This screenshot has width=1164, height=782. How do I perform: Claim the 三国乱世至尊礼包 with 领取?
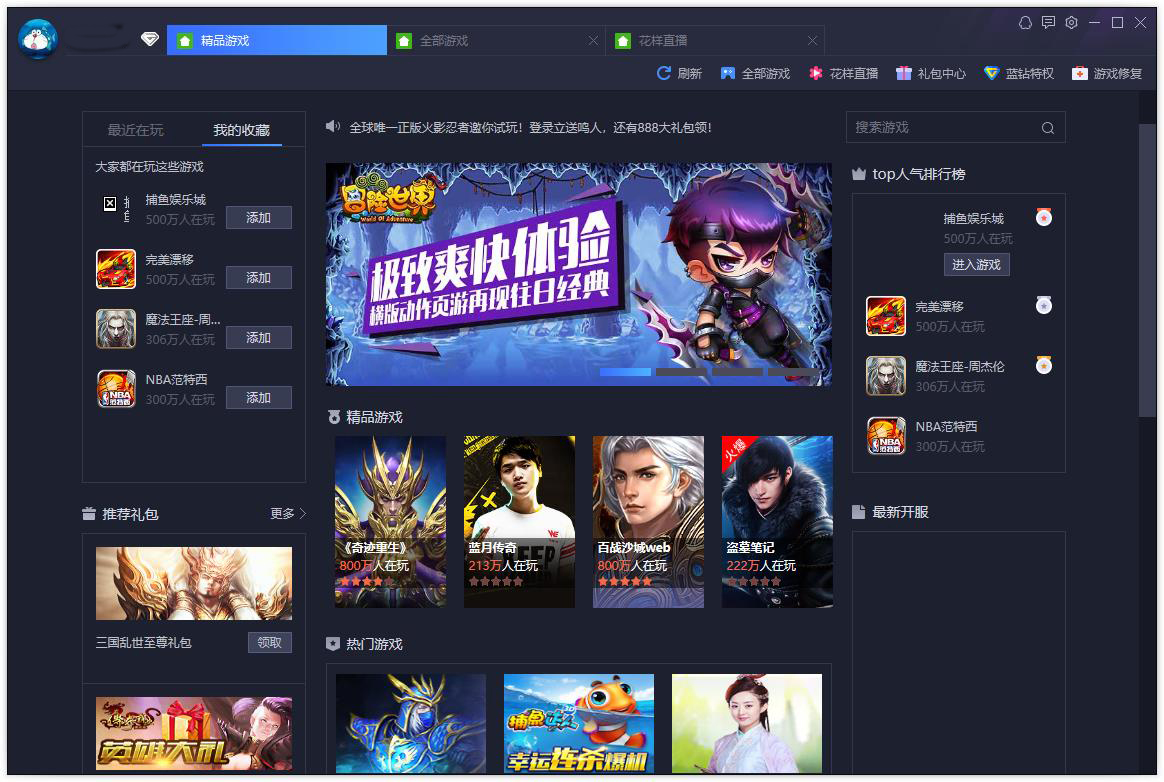tap(269, 642)
